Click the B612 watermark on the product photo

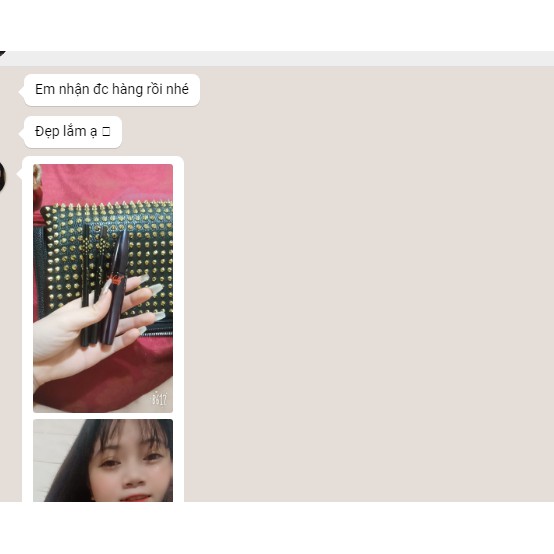pos(159,399)
